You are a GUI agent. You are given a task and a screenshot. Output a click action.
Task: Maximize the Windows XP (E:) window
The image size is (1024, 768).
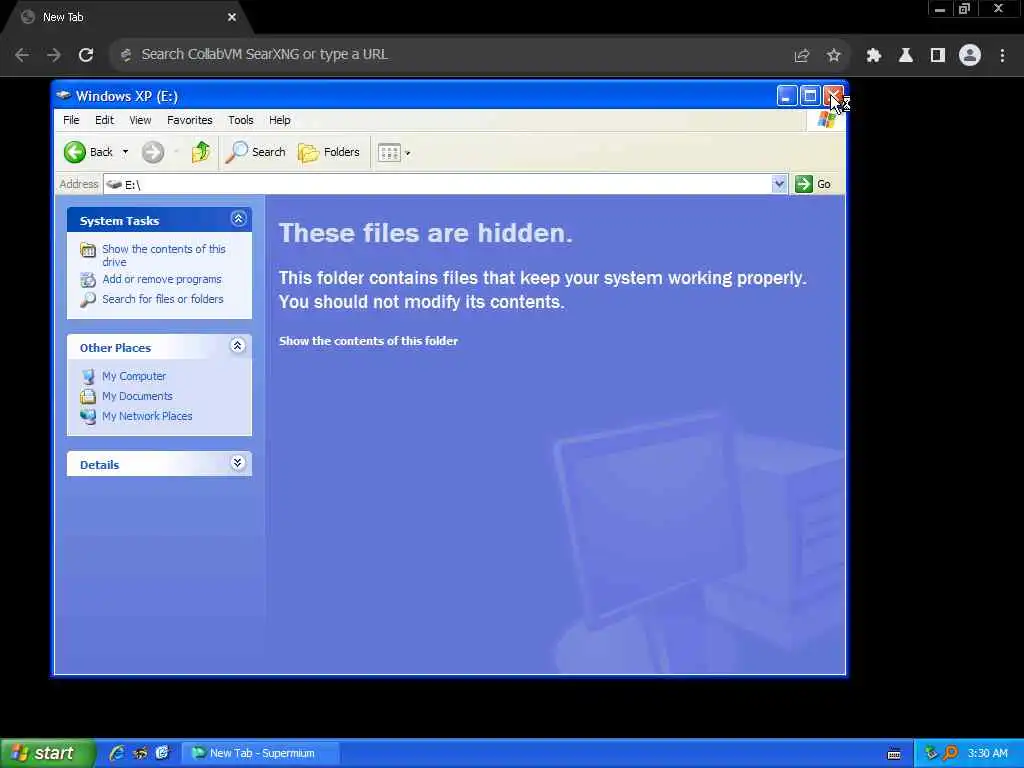coord(810,96)
